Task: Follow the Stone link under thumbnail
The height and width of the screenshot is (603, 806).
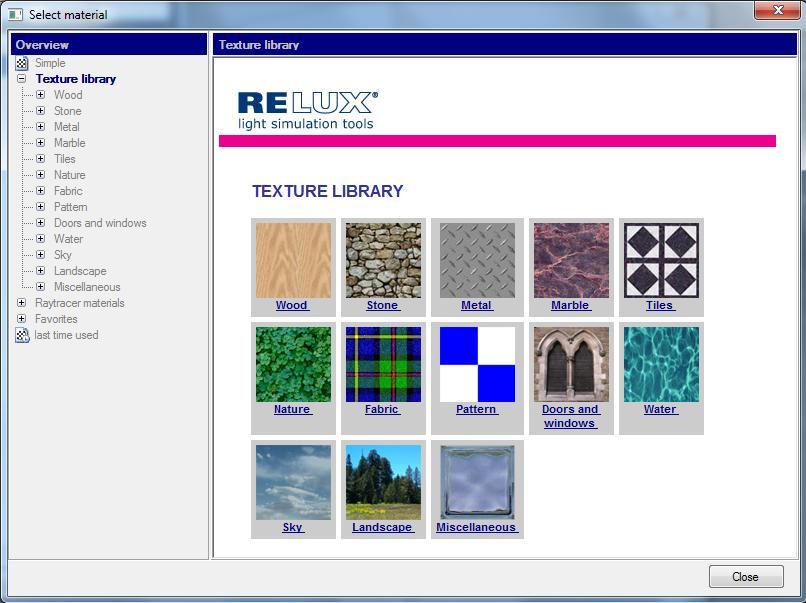Action: click(383, 305)
